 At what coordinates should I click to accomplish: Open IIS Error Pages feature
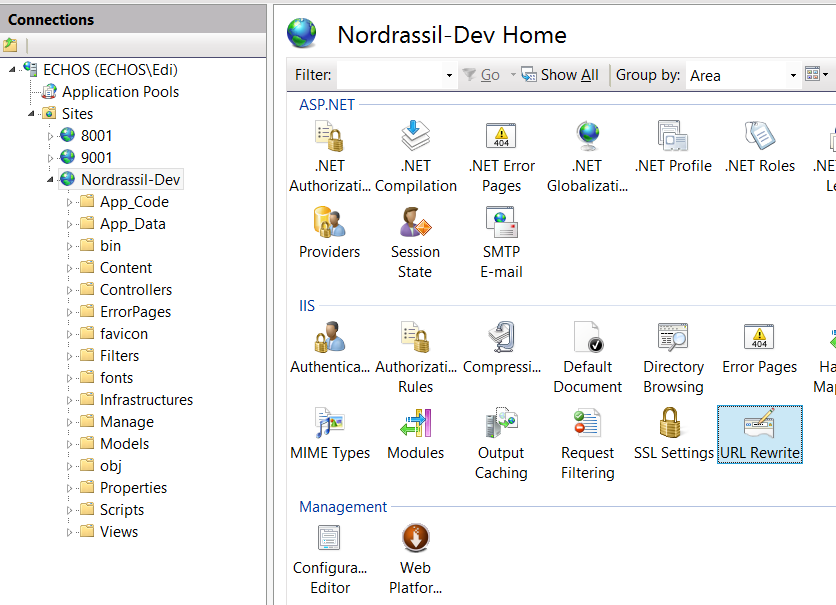[x=759, y=349]
